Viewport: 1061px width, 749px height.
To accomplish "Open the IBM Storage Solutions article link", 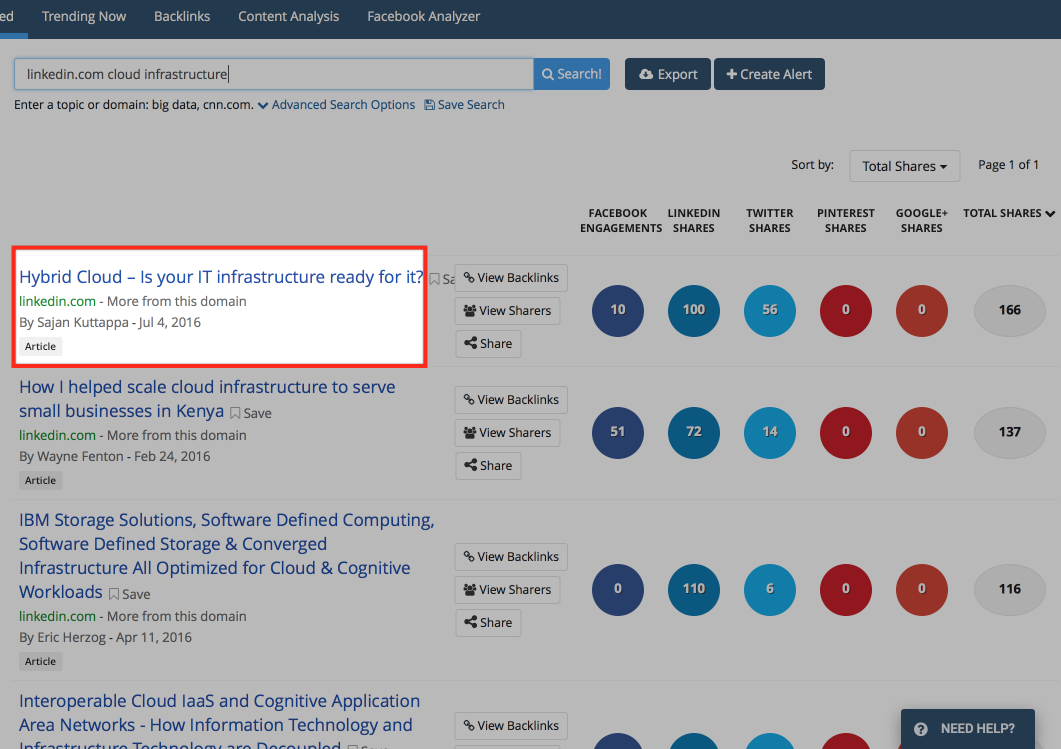I will (227, 555).
